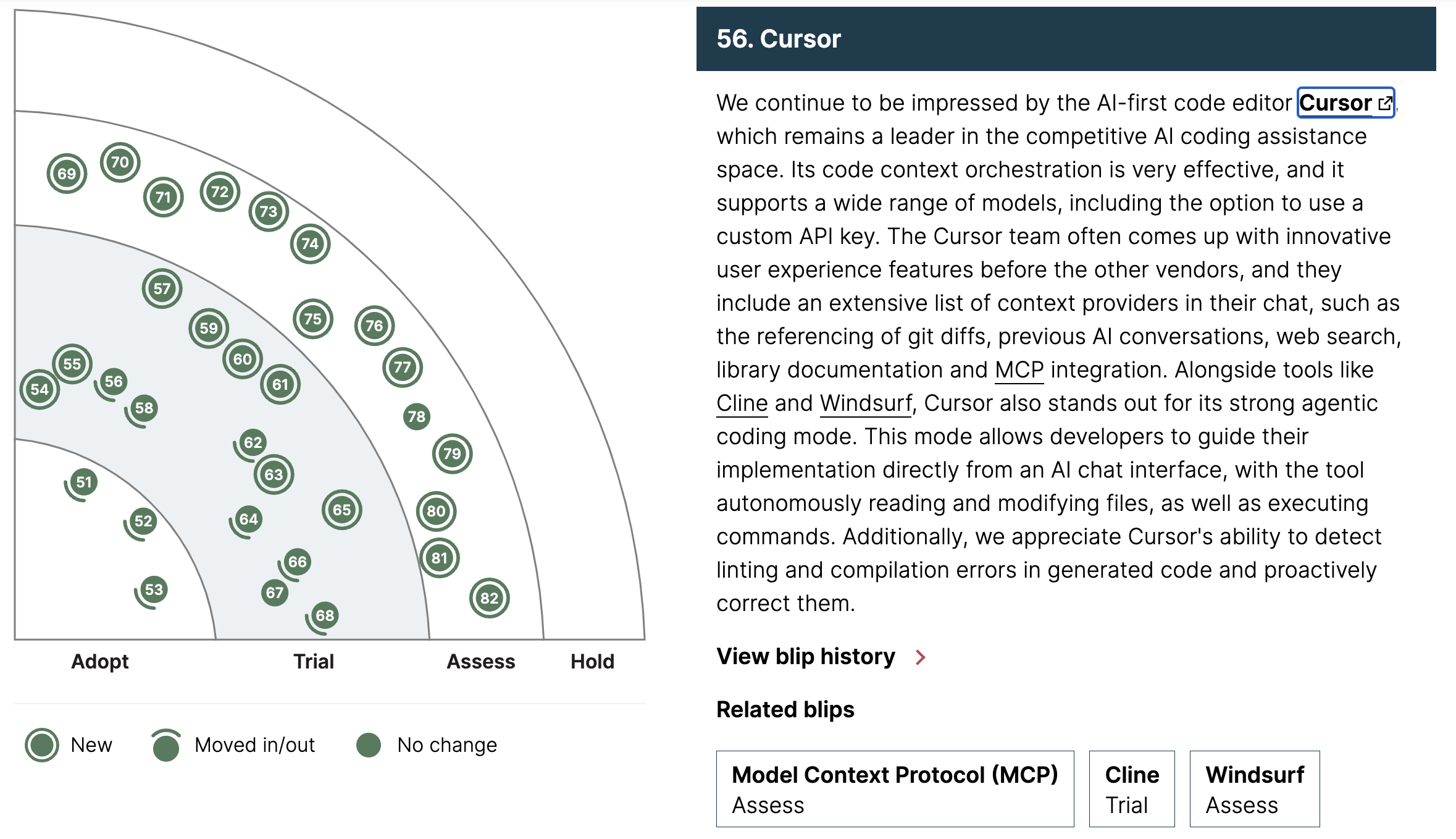Open the View blip history section
Screen dimensions: 1456x839
pyautogui.click(x=805, y=657)
